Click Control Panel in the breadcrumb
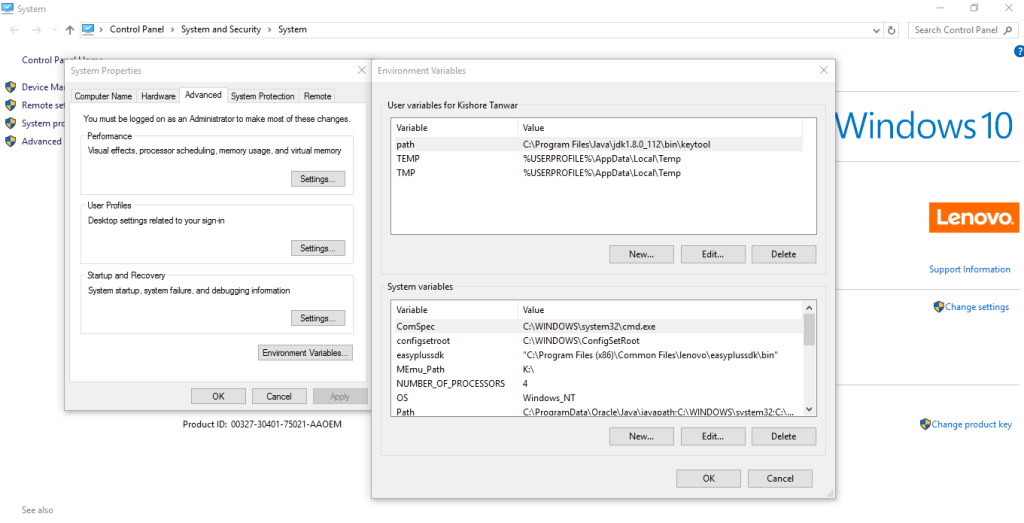The height and width of the screenshot is (523, 1024). tap(136, 29)
